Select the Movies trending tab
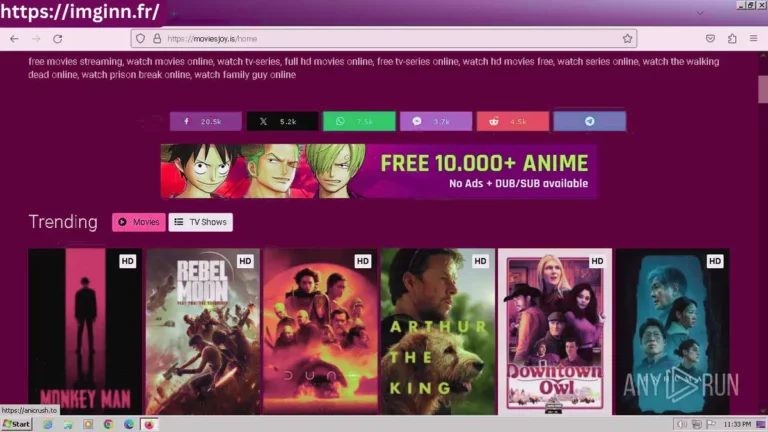Screen dimensions: 768x432 coord(139,222)
